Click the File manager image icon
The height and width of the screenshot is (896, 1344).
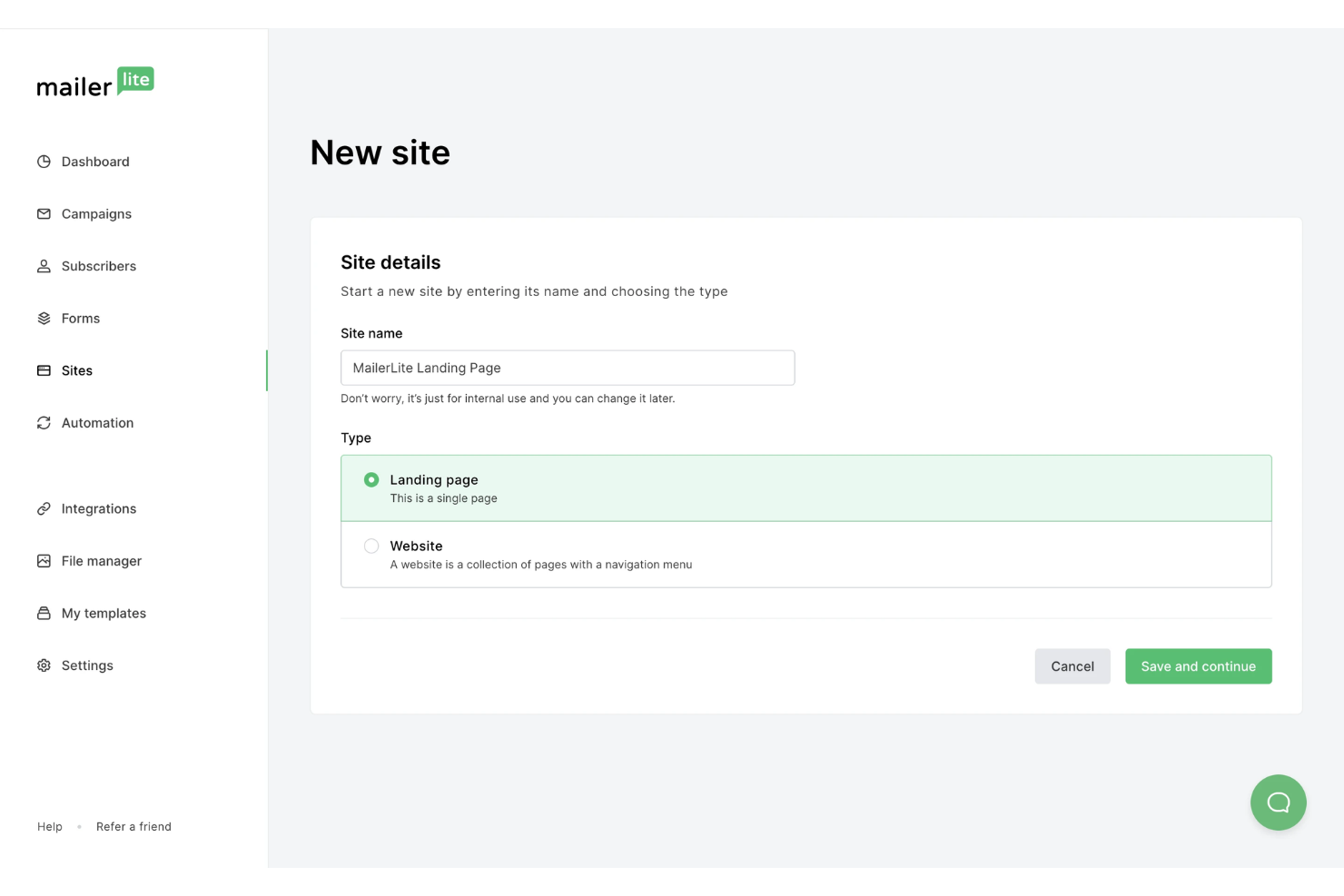pyautogui.click(x=44, y=560)
